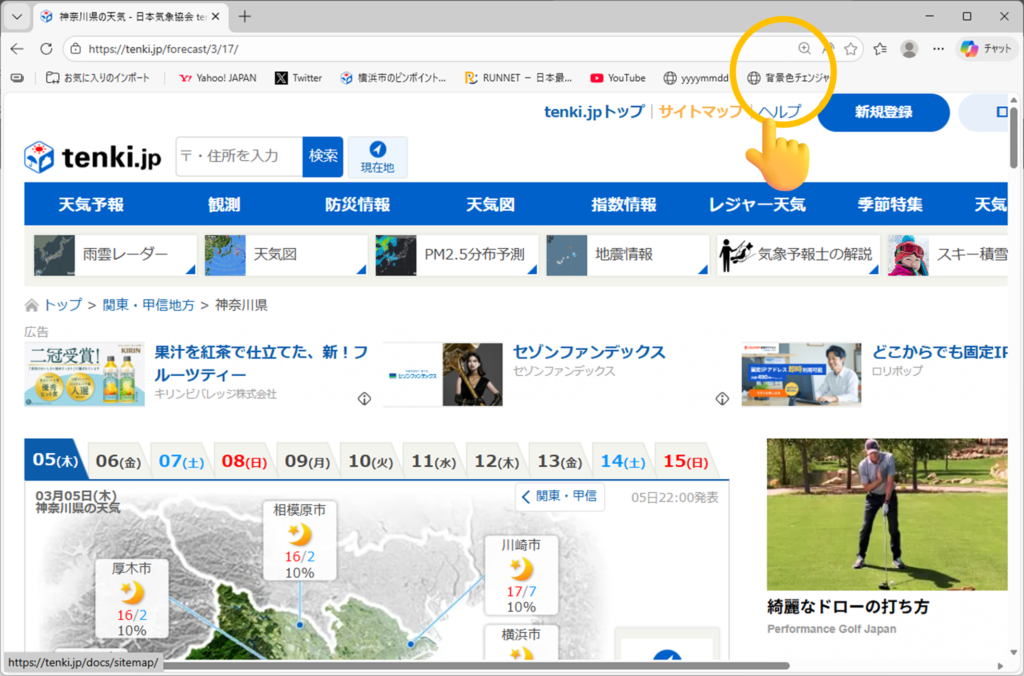
Task: Click the 検索 search button
Action: (323, 157)
